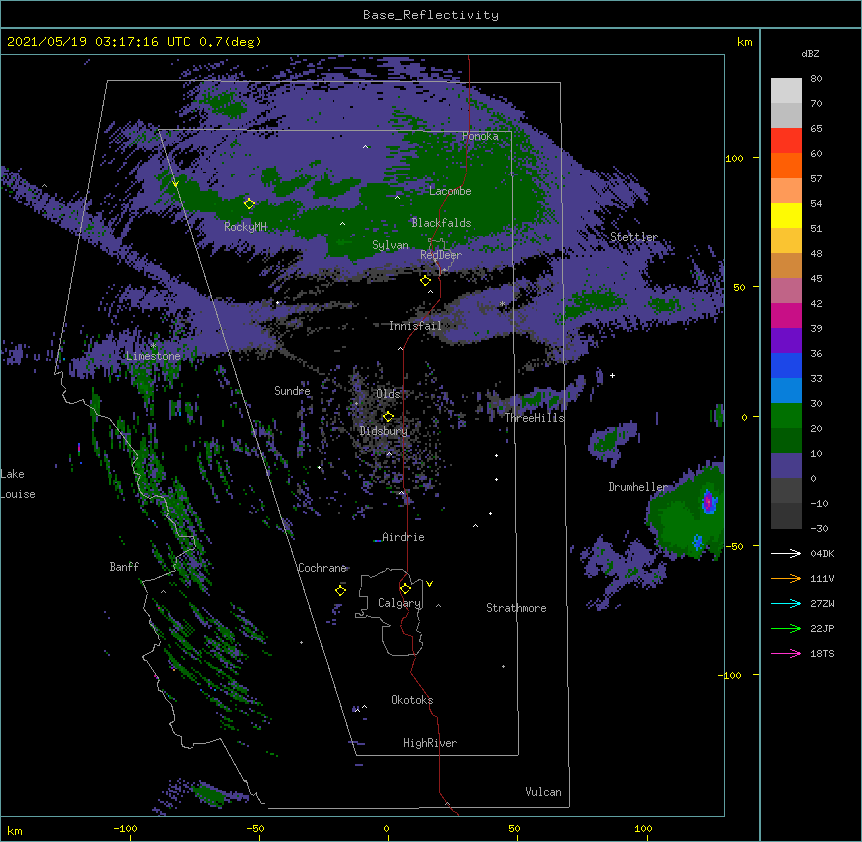This screenshot has height=842, width=862.
Task: Click the Didsbury label
Action: [384, 431]
